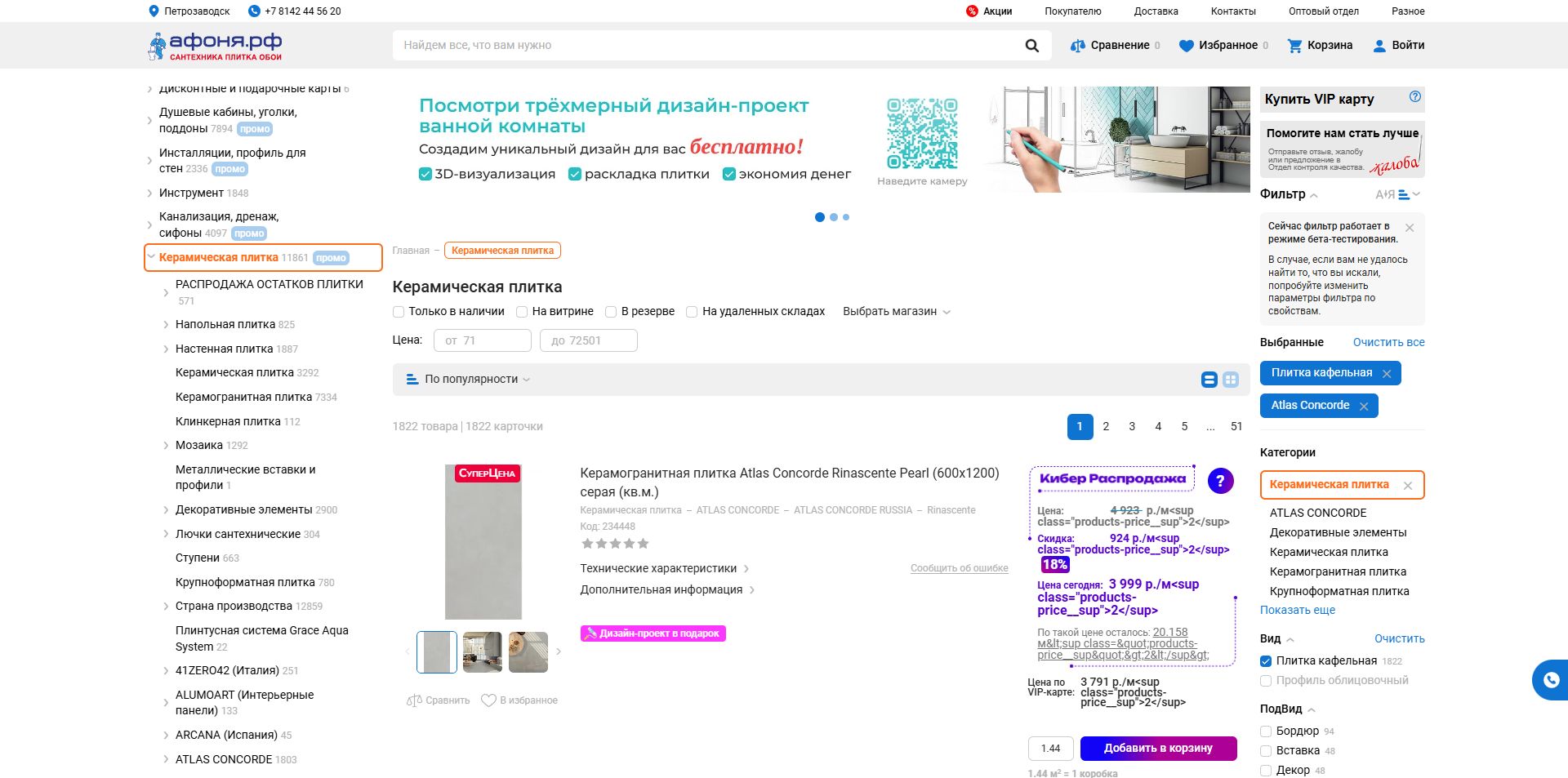1568x778 pixels.
Task: Click the search magnifier icon
Action: pyautogui.click(x=1031, y=45)
